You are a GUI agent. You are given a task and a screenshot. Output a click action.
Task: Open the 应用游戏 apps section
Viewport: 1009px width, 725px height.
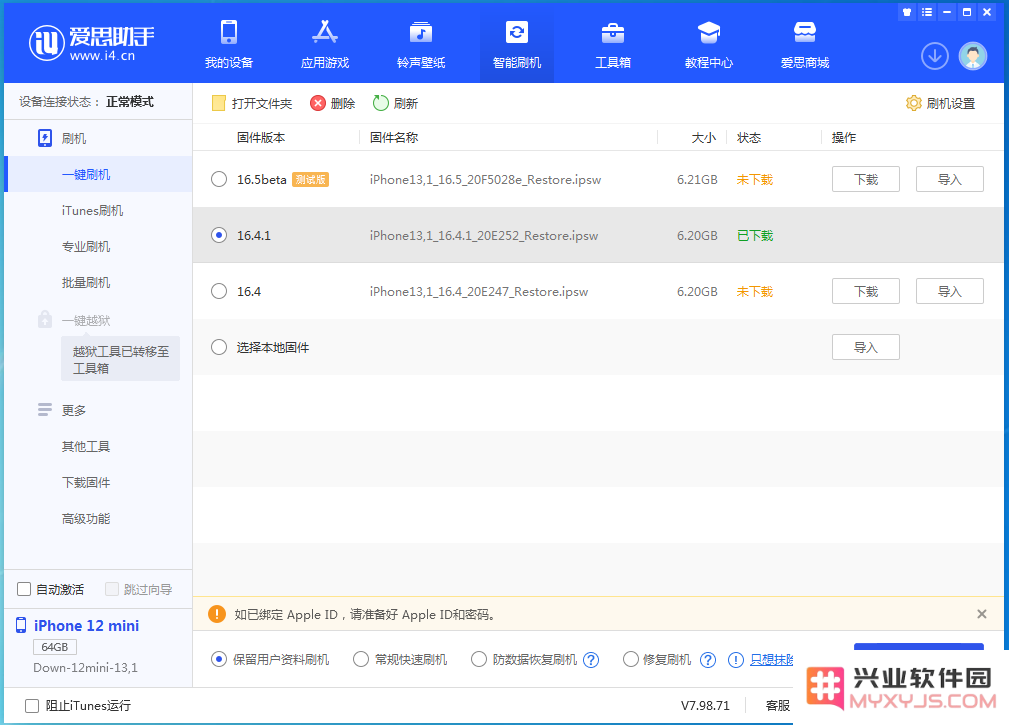point(325,44)
